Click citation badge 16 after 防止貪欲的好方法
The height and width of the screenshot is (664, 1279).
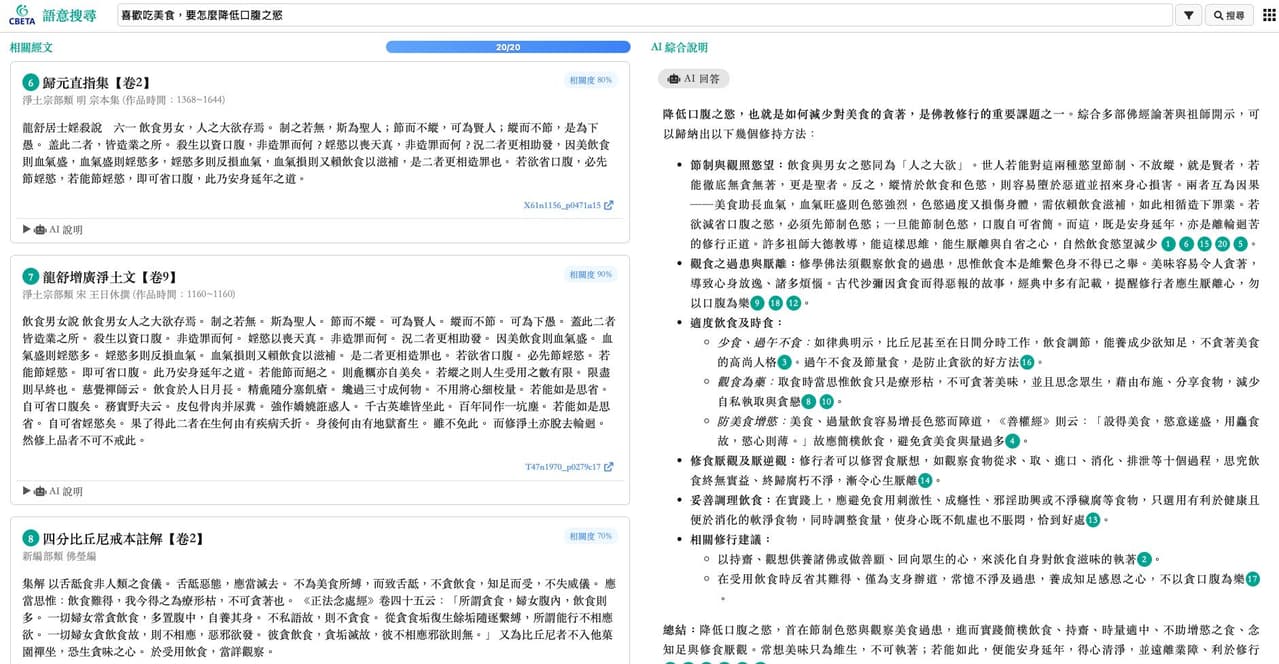[x=1026, y=362]
